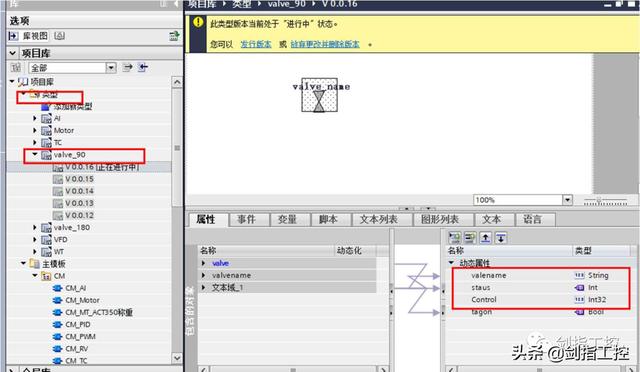Viewport: 640px width, 372px height.
Task: Click the move-up arrow icon above interface list
Action: (x=485, y=238)
